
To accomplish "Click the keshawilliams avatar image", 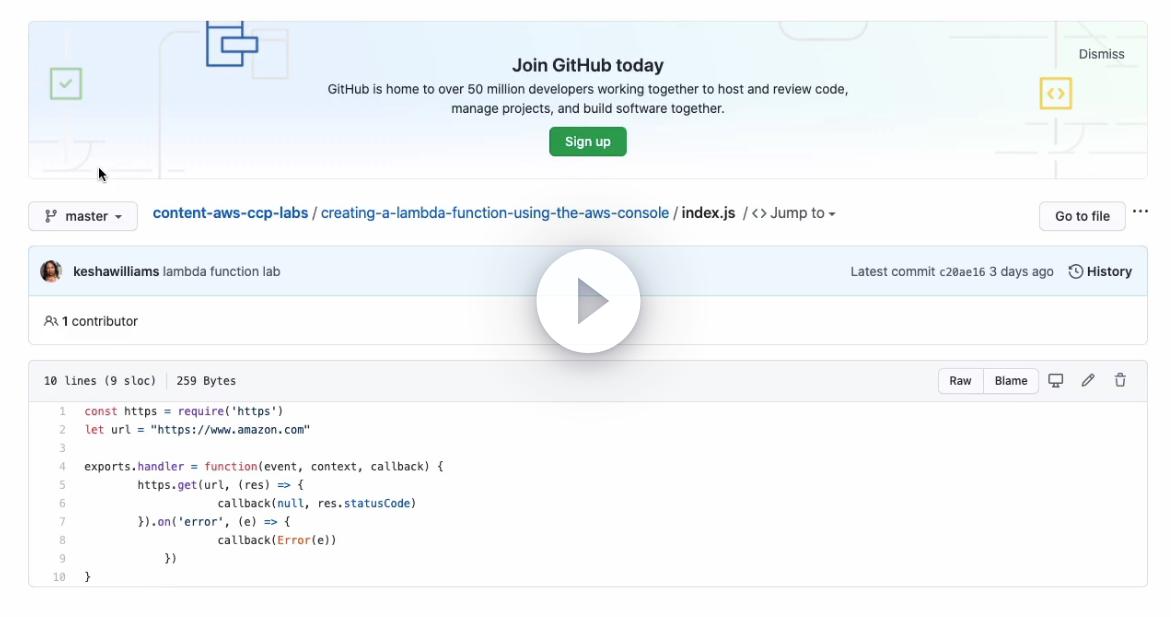I will pyautogui.click(x=51, y=271).
